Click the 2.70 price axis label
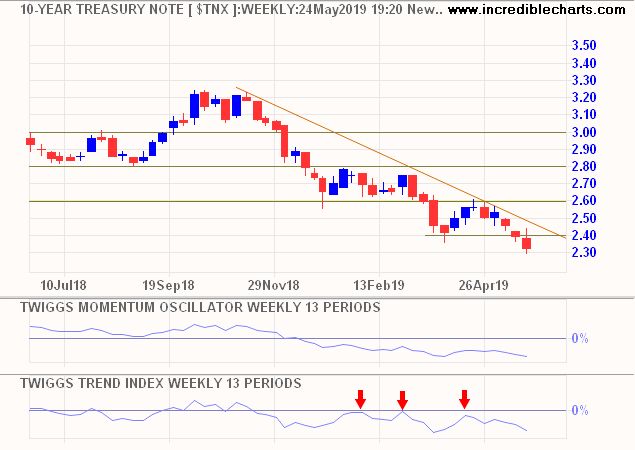 [x=584, y=183]
